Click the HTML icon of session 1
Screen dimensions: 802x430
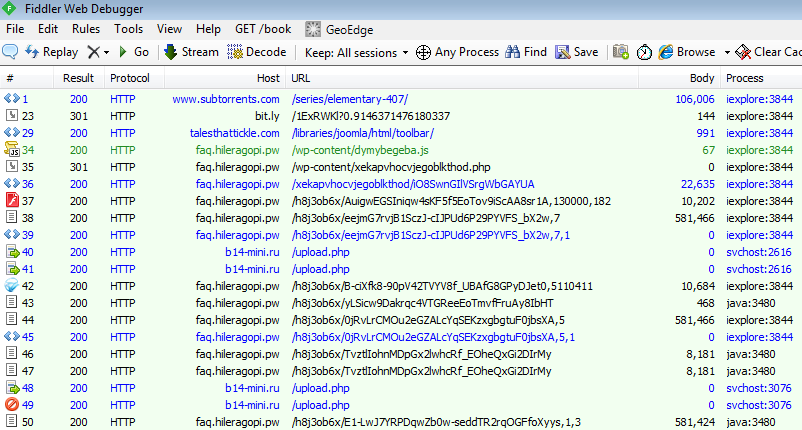(x=11, y=98)
